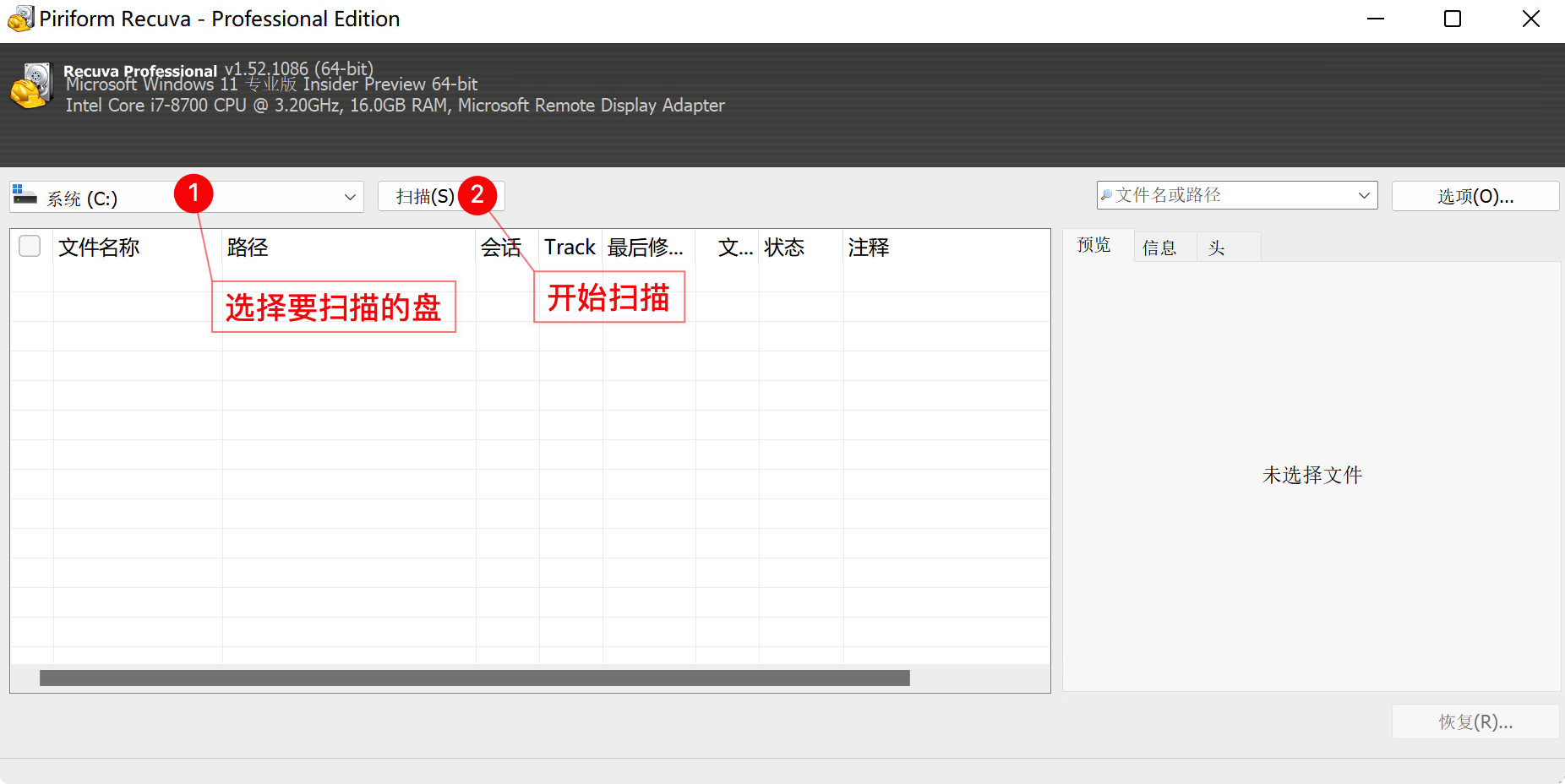The image size is (1565, 784).
Task: Click the Microsoft Windows 11 system info line
Action: point(271,84)
